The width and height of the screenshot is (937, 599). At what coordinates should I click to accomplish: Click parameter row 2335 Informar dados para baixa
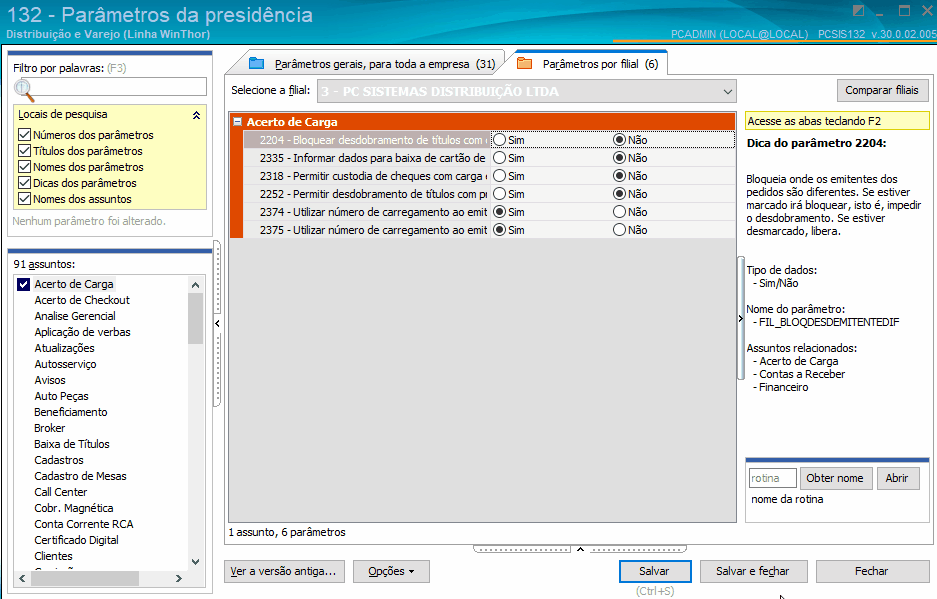pyautogui.click(x=489, y=158)
